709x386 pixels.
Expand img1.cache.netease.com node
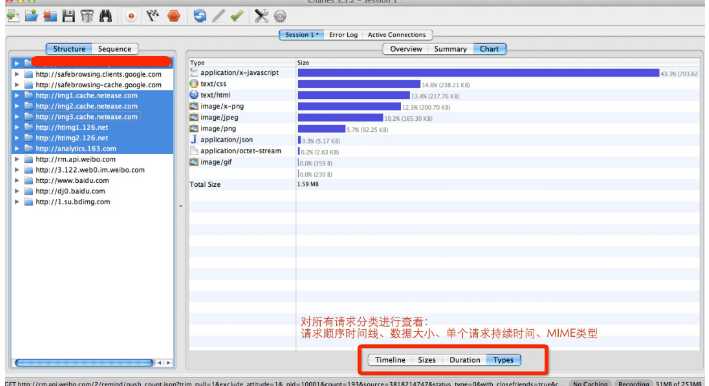[17, 95]
